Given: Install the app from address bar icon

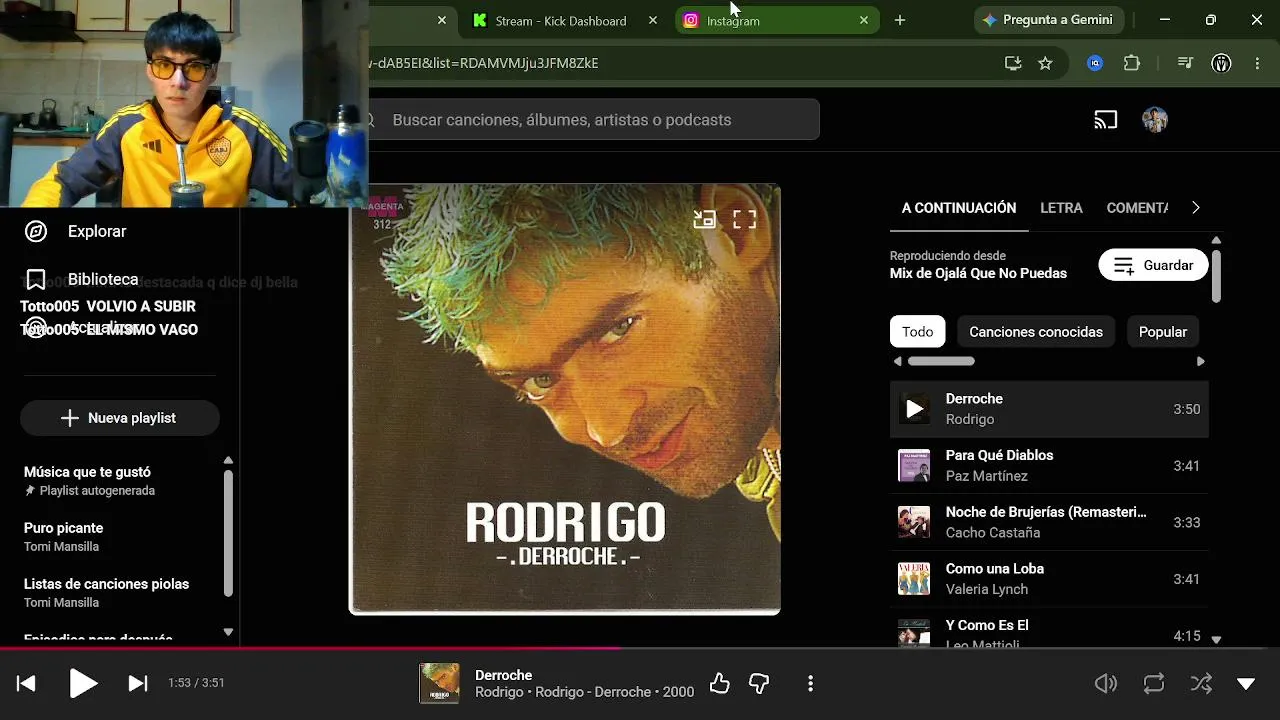Looking at the screenshot, I should [x=1013, y=63].
